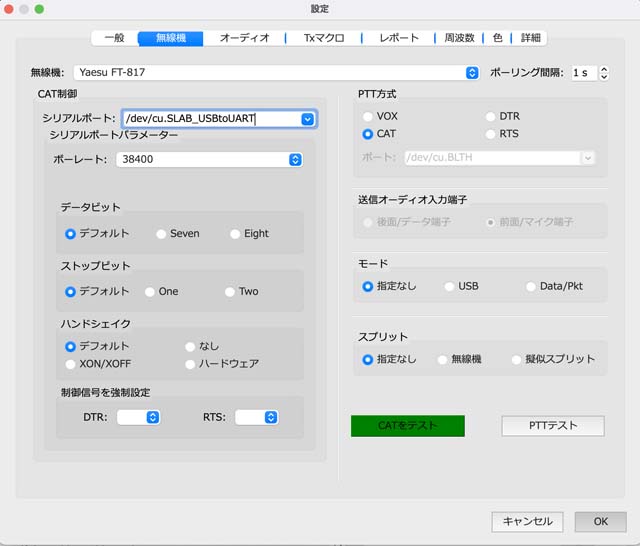Click the キャンセル button
This screenshot has width=640, height=546.
click(x=527, y=521)
